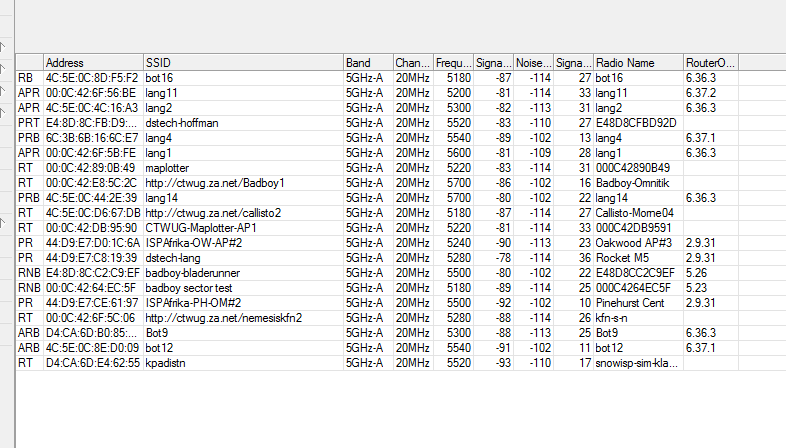Click MAC address 4C:5E:0C:8E:D0:09
The width and height of the screenshot is (786, 448).
pos(91,348)
